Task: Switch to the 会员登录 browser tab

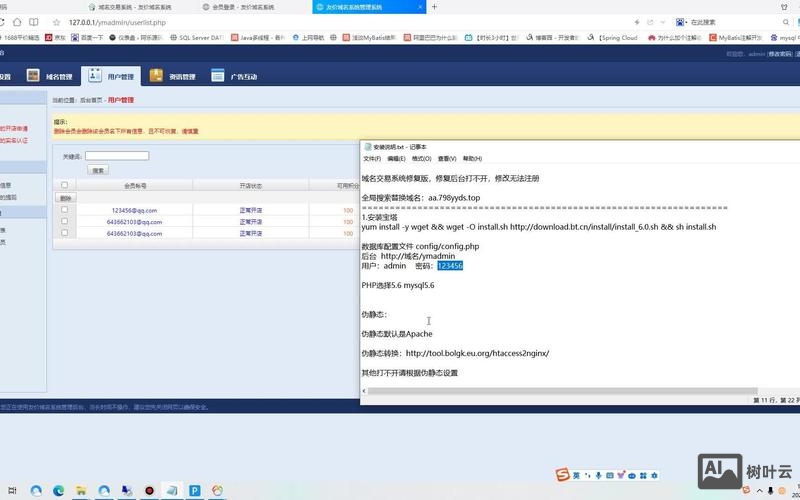Action: tap(240, 6)
